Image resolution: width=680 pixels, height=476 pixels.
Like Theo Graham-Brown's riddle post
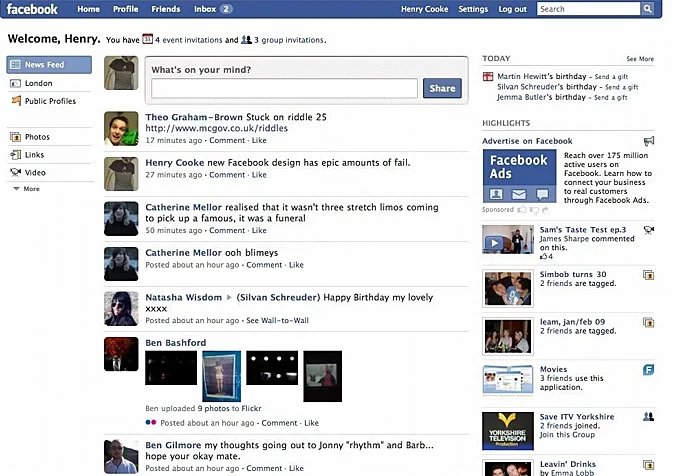(x=259, y=140)
